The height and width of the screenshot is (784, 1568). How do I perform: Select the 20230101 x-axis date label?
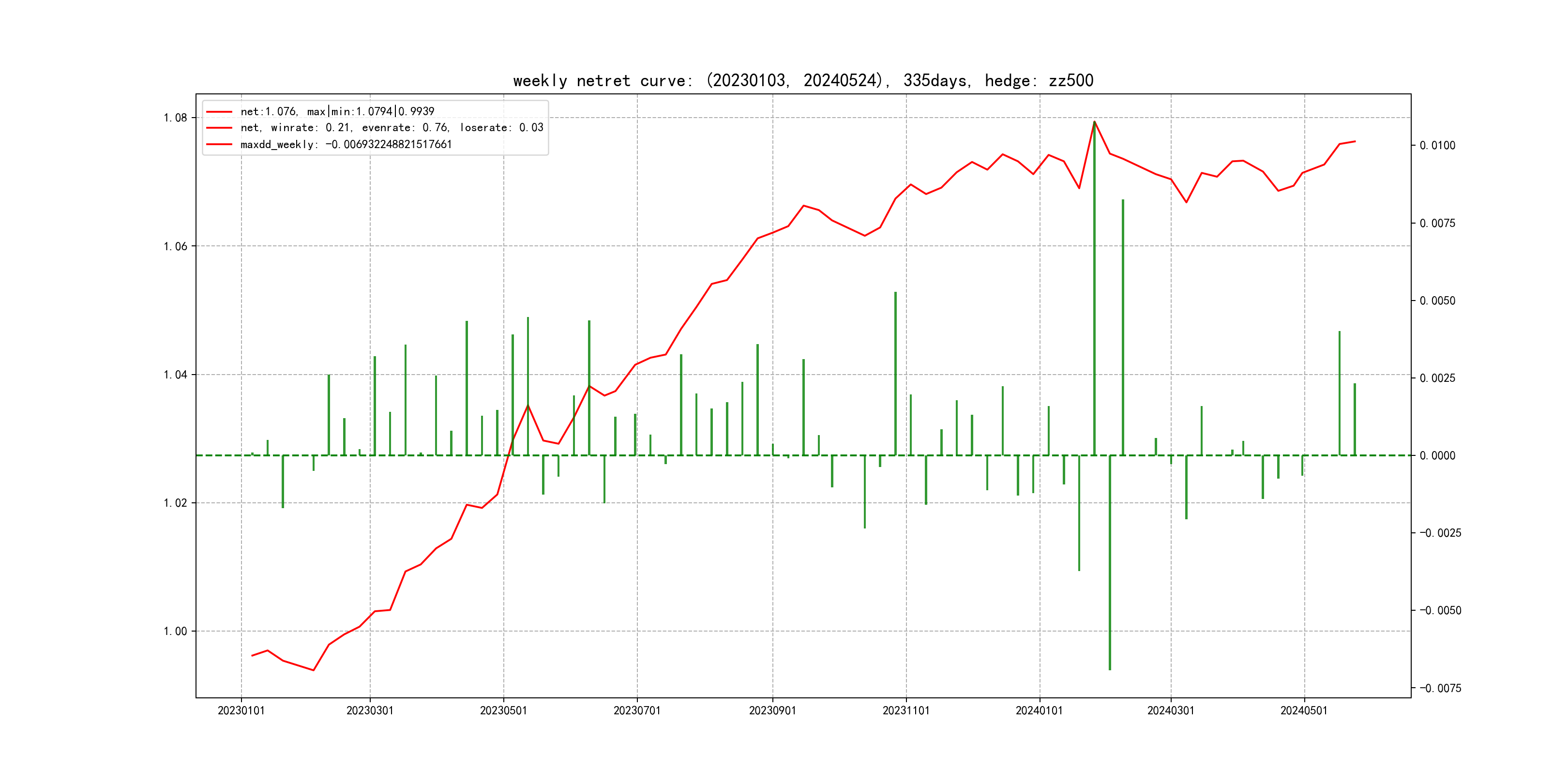click(x=241, y=711)
